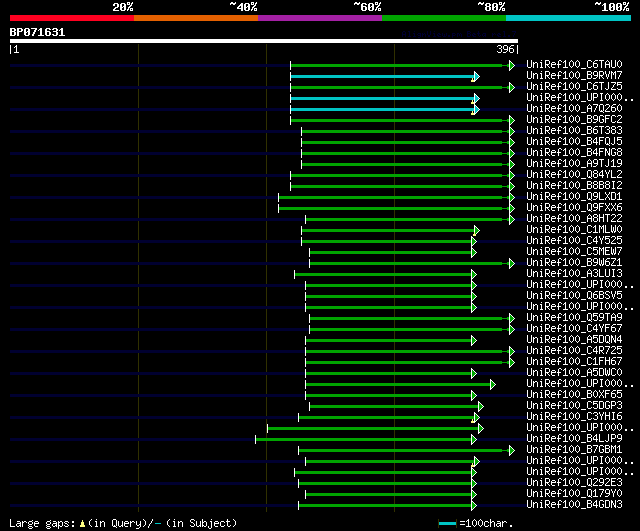The height and width of the screenshot is (531, 640).
Task: Click the green alignment bar of UniRef100_Q9FXX6
Action: click(x=393, y=209)
